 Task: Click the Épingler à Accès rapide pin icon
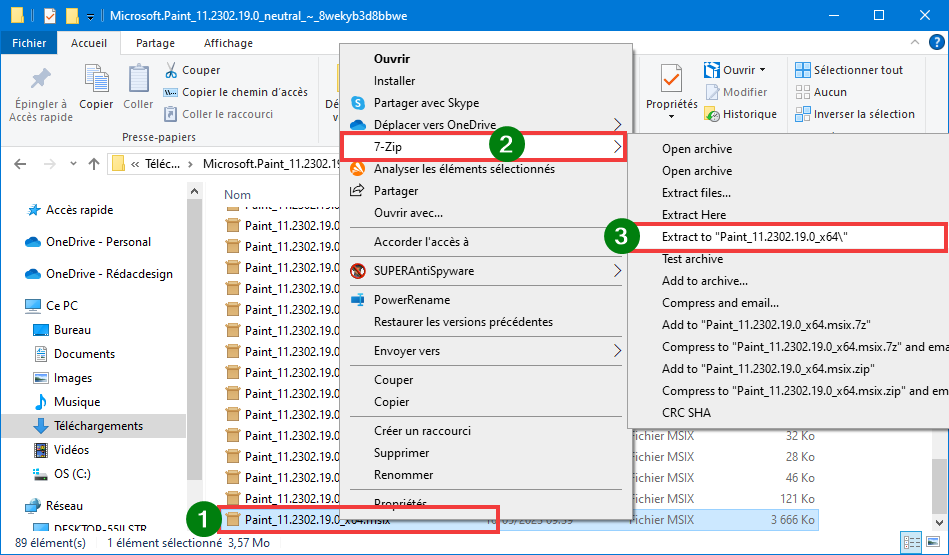(41, 78)
